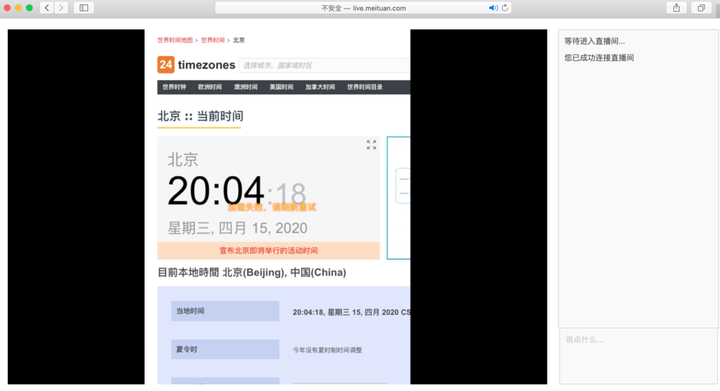Toggle the Safari sidebar button
Viewport: 720px width, 391px height.
point(84,8)
